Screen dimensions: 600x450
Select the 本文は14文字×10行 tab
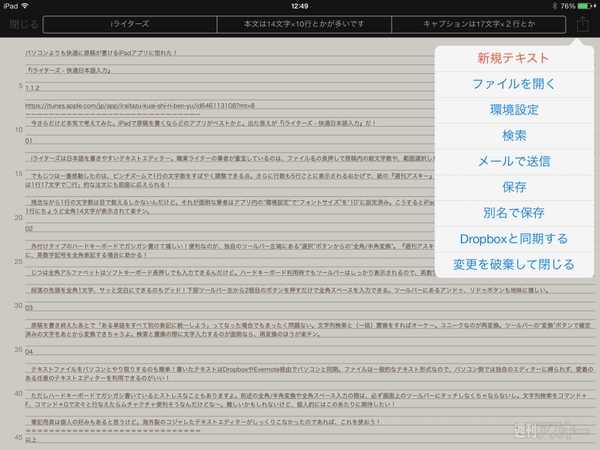coord(304,24)
